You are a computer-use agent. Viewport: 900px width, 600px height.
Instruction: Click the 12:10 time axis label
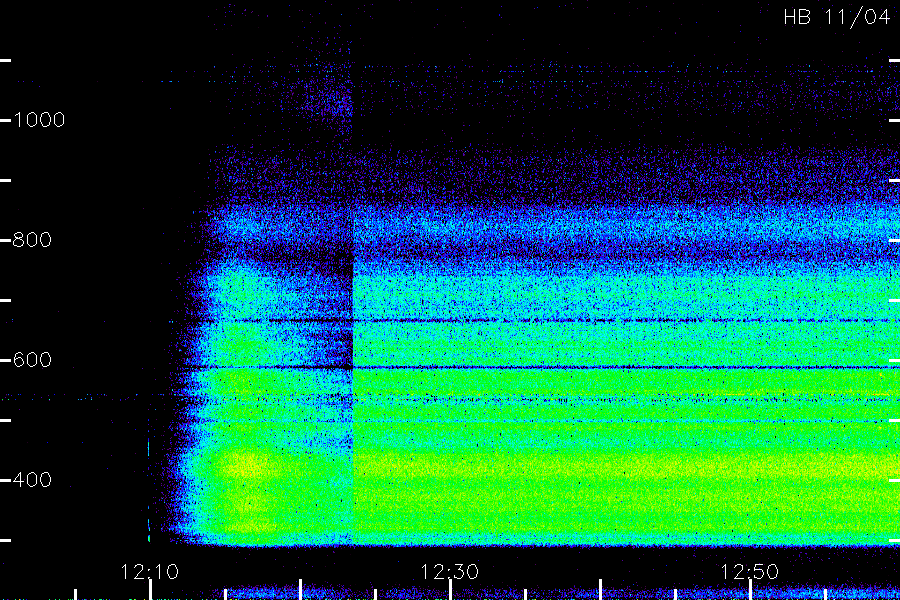[150, 572]
